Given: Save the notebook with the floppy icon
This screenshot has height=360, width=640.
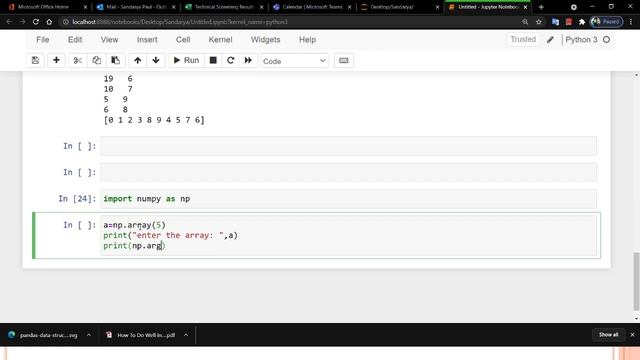Looking at the screenshot, I should point(36,60).
